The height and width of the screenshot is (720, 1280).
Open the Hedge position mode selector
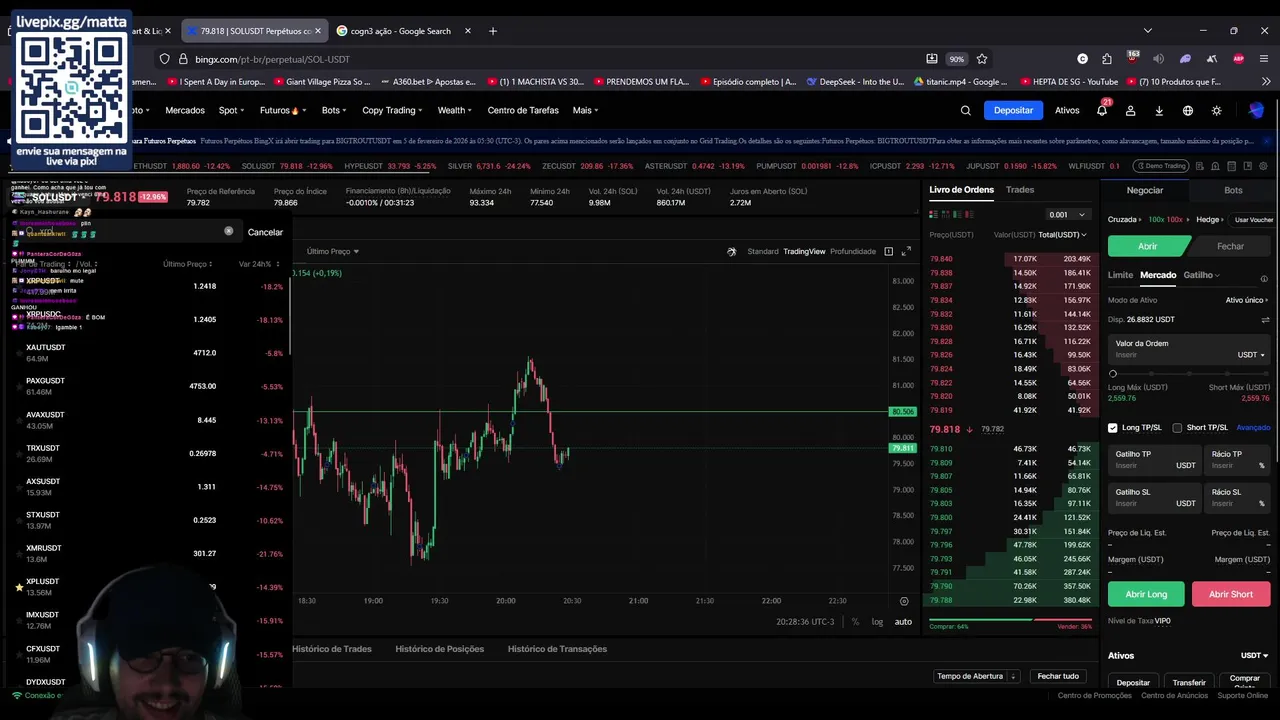pos(1210,219)
